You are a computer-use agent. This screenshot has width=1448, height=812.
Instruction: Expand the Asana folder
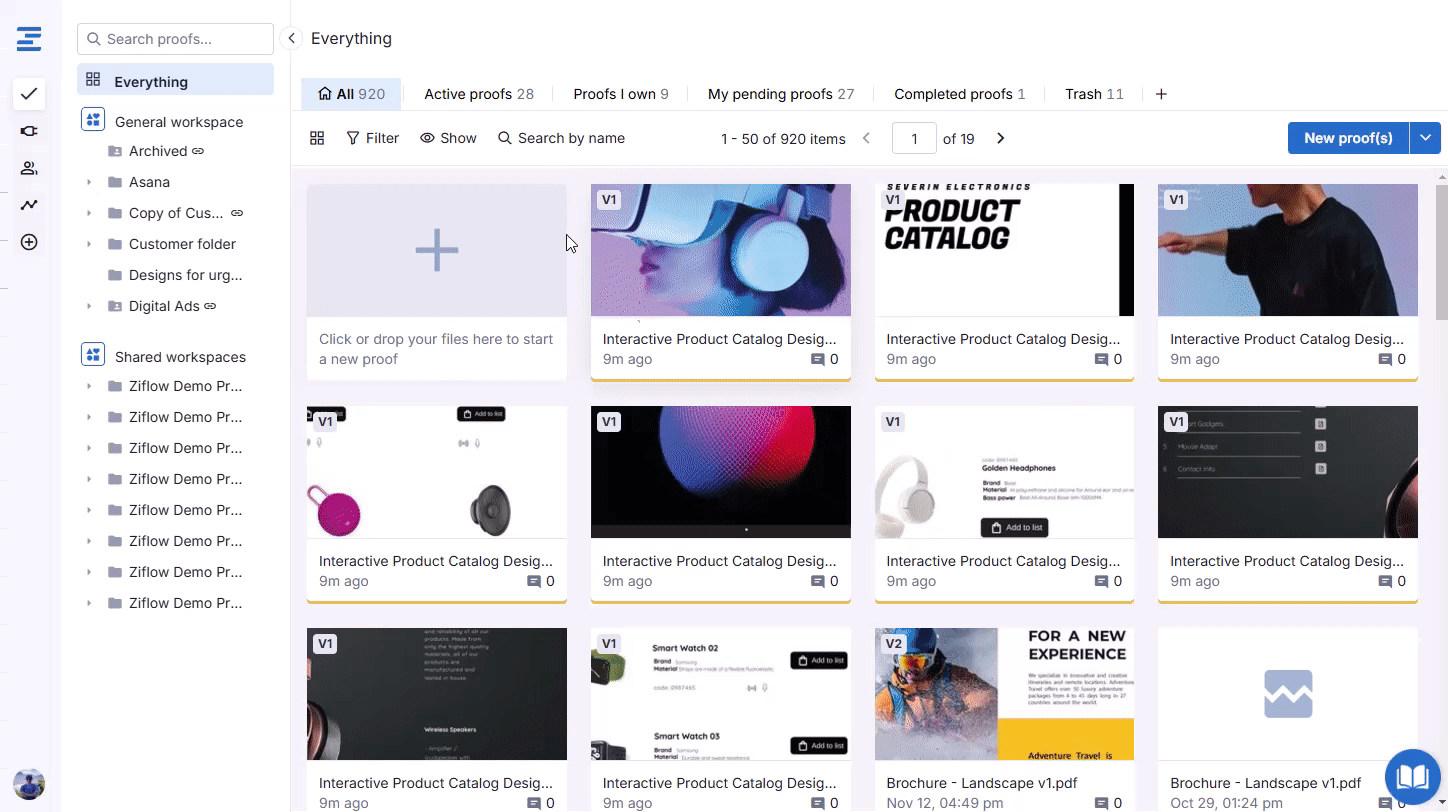tap(89, 182)
